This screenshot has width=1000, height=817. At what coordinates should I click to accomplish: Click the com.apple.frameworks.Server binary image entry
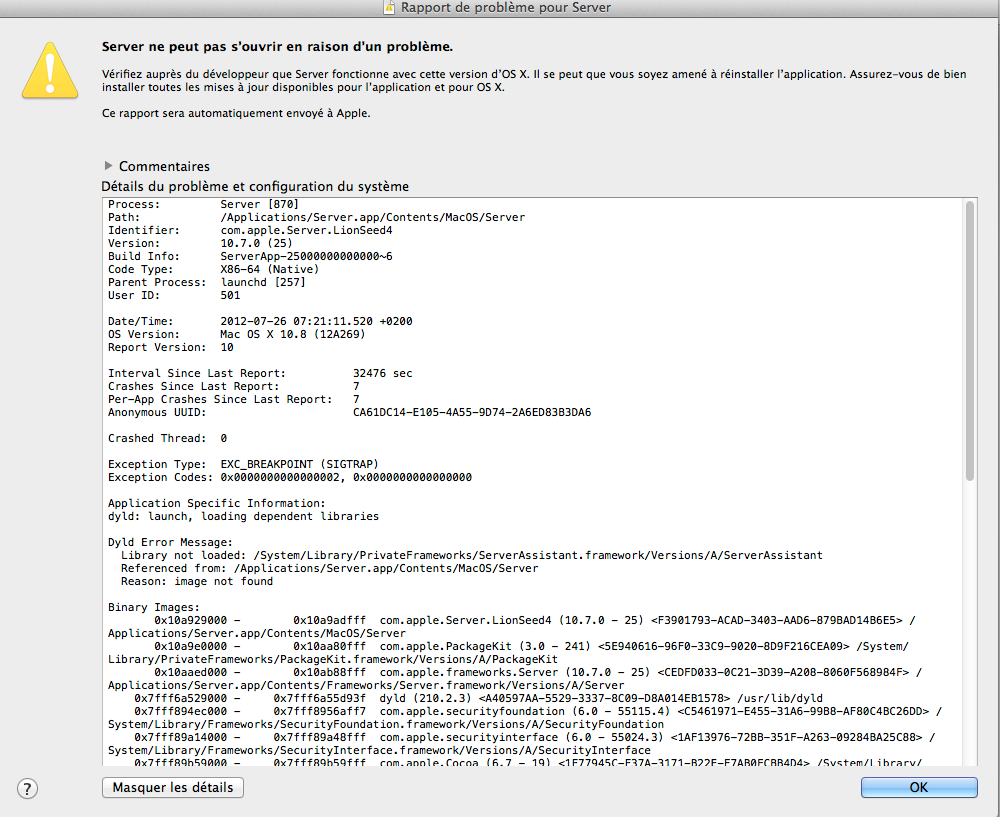515,679
